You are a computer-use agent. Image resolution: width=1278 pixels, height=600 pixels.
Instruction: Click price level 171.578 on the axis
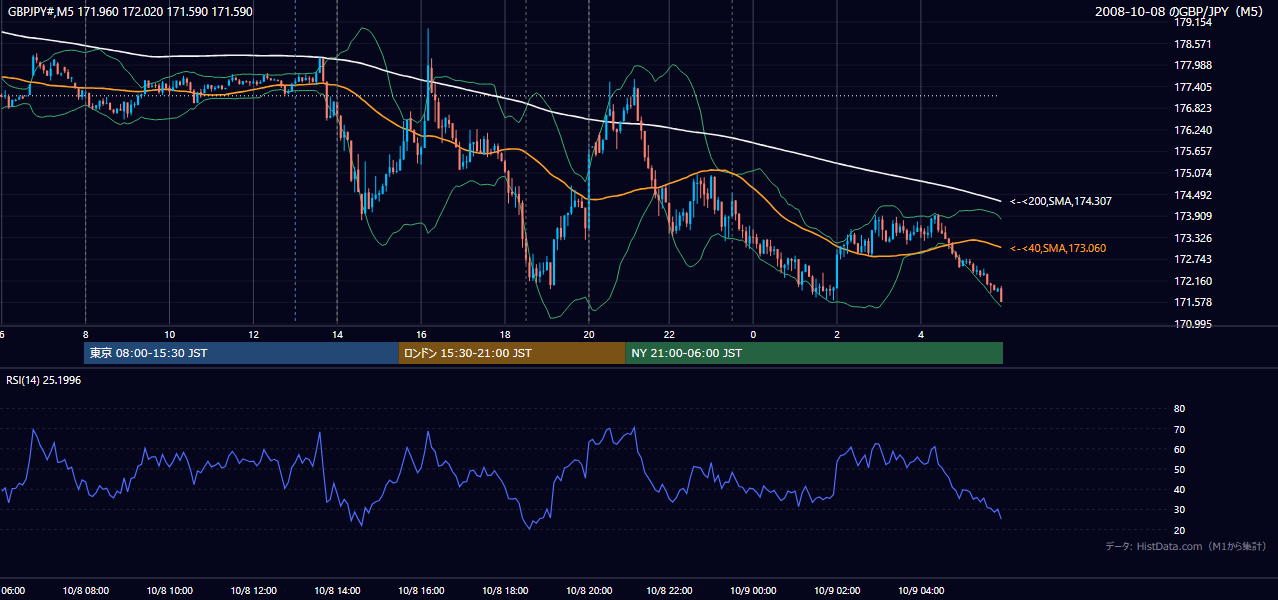[x=1192, y=302]
